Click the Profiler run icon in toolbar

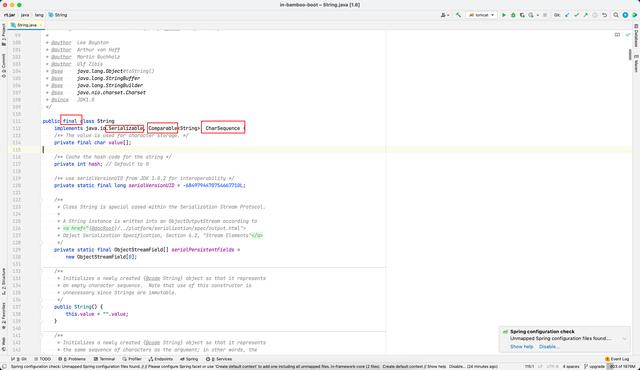(x=532, y=15)
